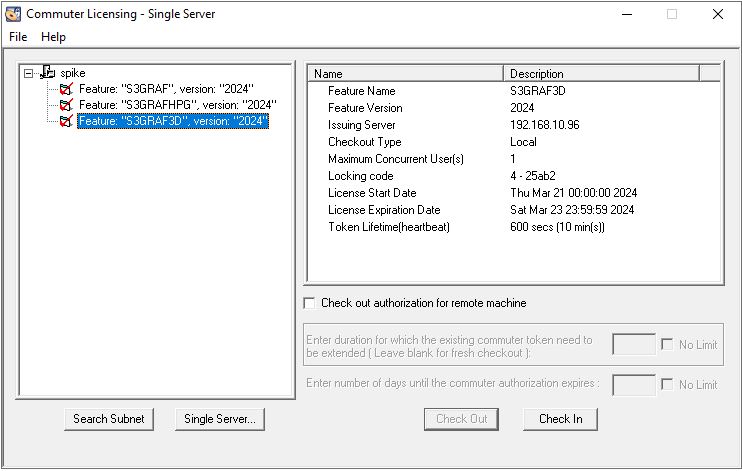Close the Commuter Licensing window
The image size is (742, 471).
click(717, 14)
